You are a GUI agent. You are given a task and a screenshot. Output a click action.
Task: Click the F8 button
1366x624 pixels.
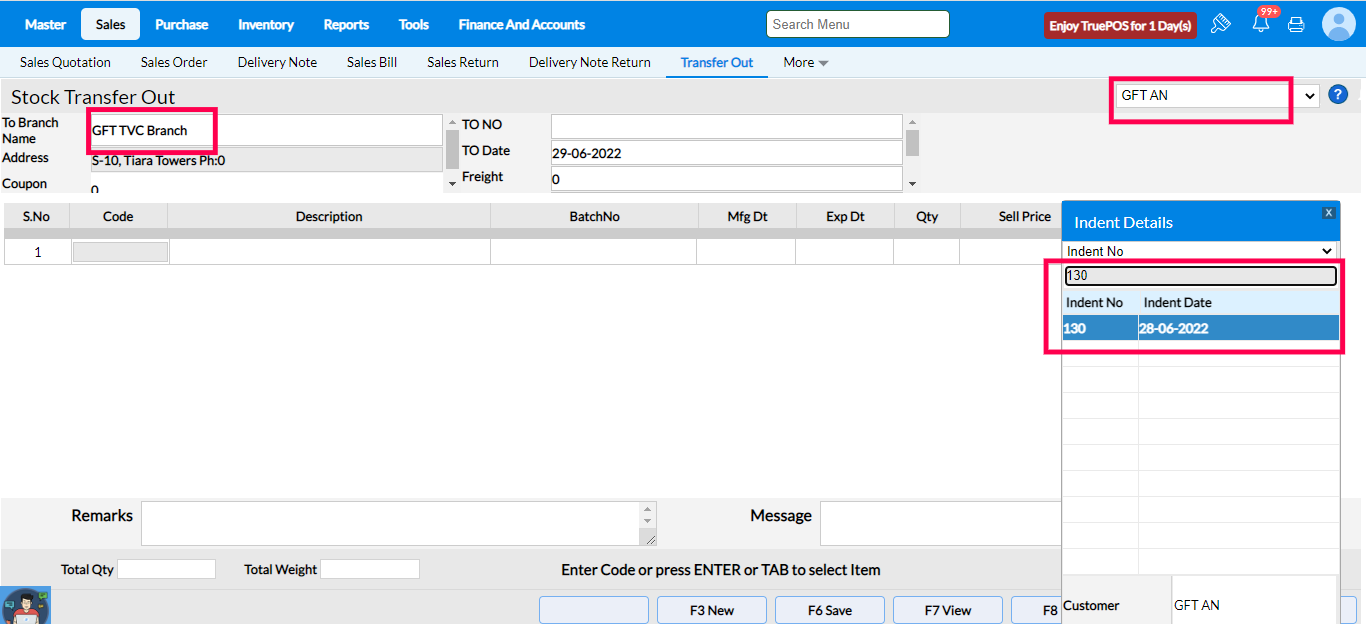(x=1036, y=610)
